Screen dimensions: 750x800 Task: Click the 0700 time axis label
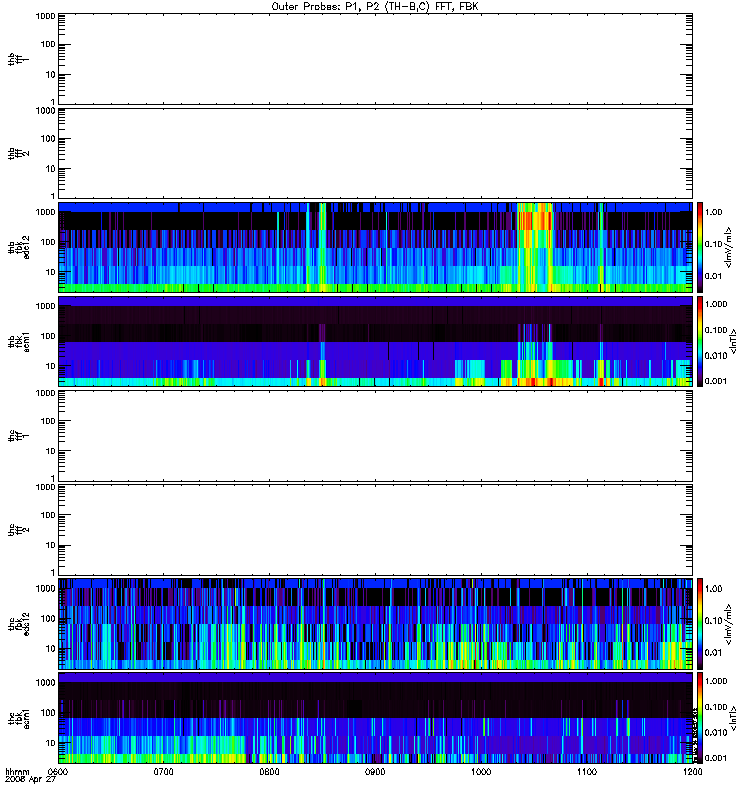click(x=163, y=772)
